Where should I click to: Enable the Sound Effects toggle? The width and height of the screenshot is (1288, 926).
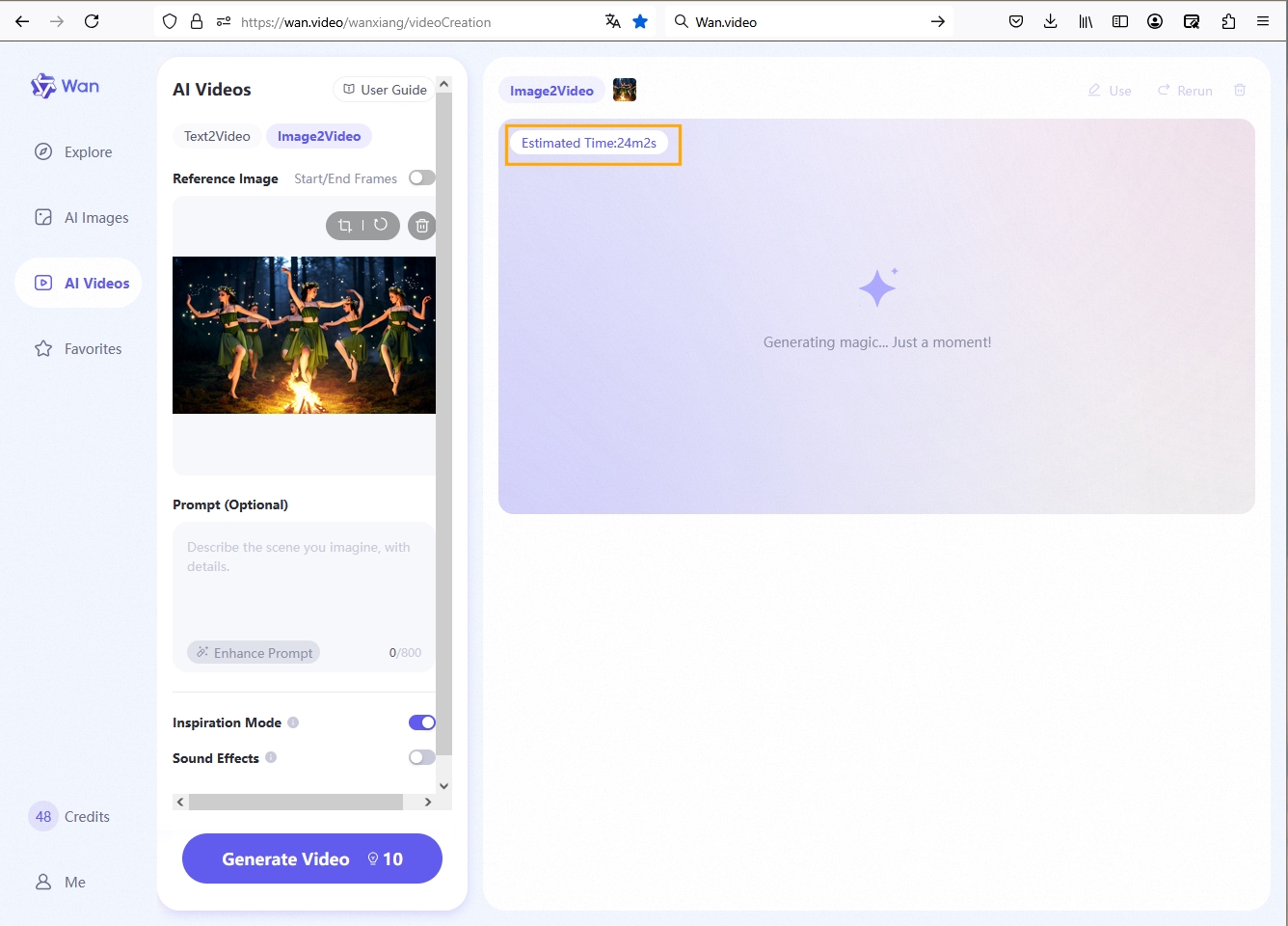(x=421, y=757)
